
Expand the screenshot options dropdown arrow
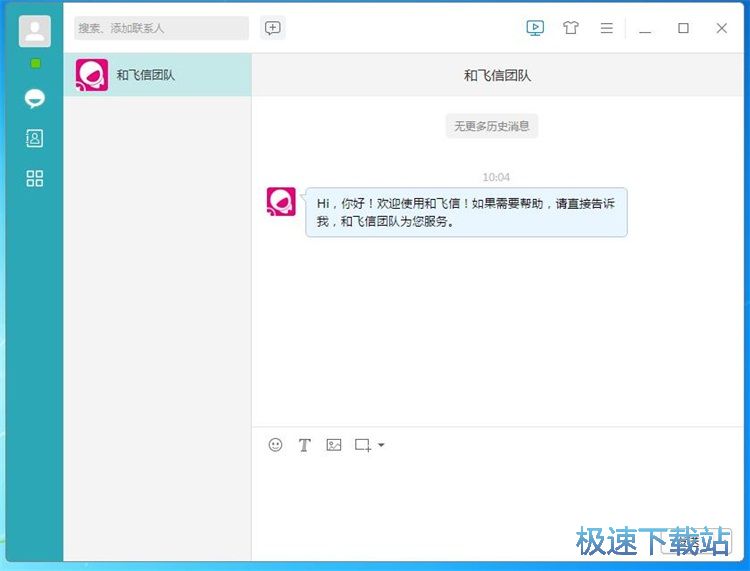(x=381, y=446)
